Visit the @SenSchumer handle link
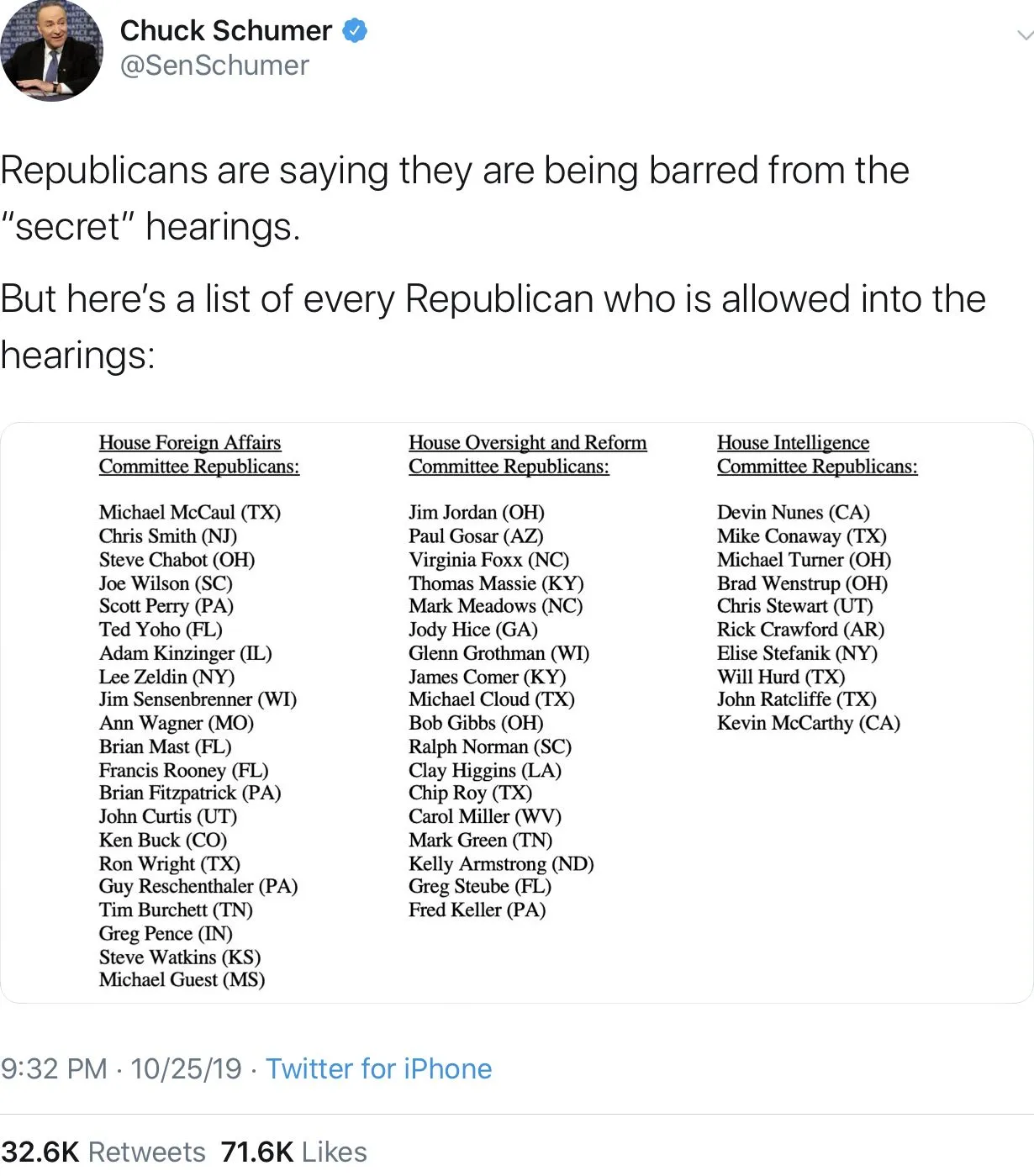Viewport: 1034px width, 1176px height. pyautogui.click(x=214, y=66)
